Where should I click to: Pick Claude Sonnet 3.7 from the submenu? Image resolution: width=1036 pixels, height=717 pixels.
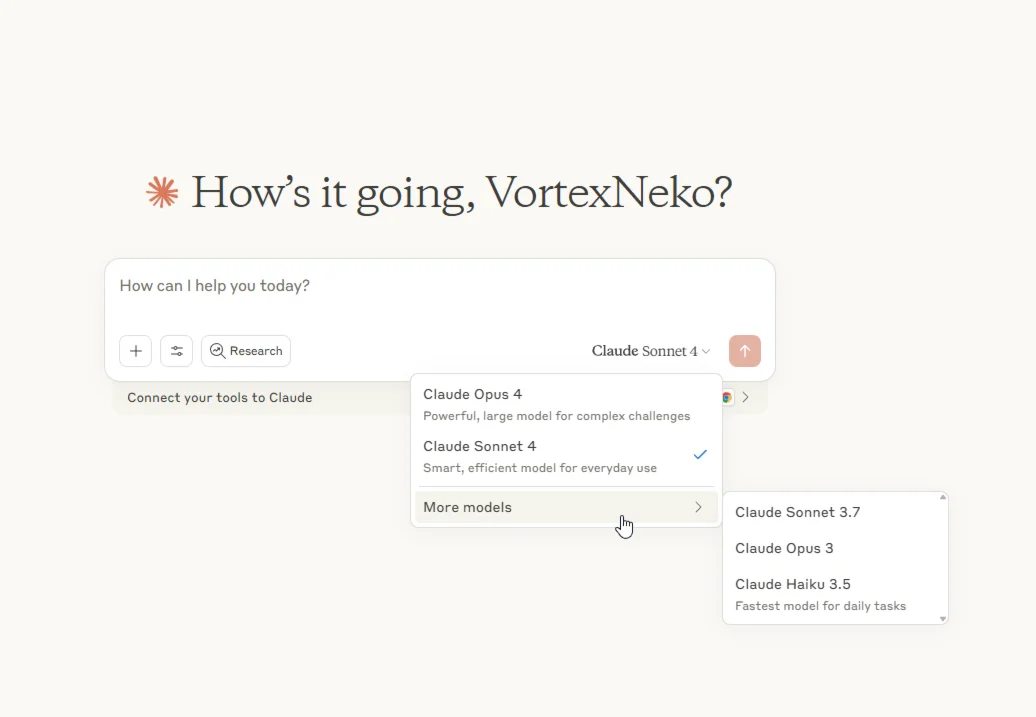point(797,512)
